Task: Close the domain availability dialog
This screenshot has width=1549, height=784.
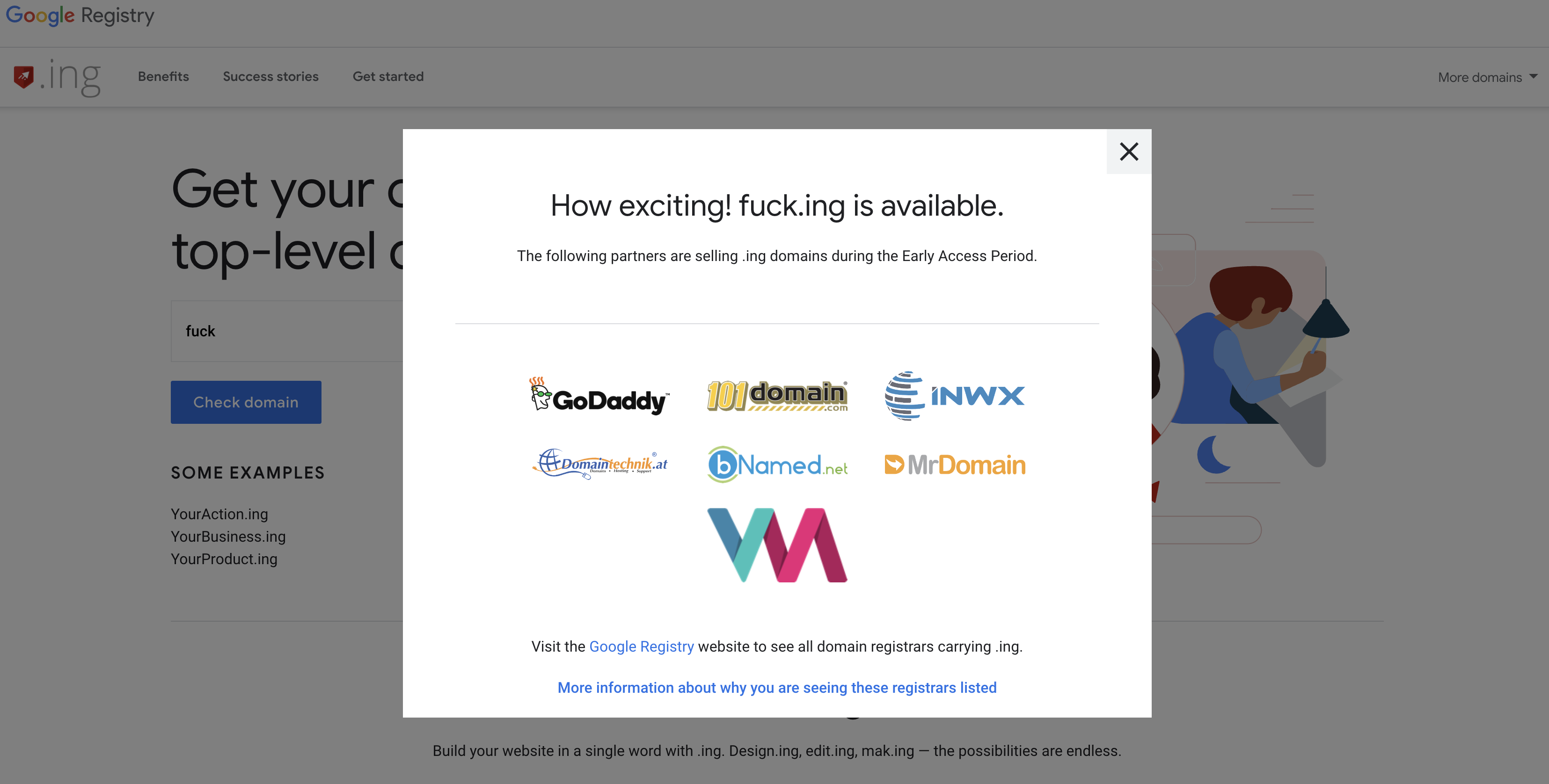Action: 1129,152
